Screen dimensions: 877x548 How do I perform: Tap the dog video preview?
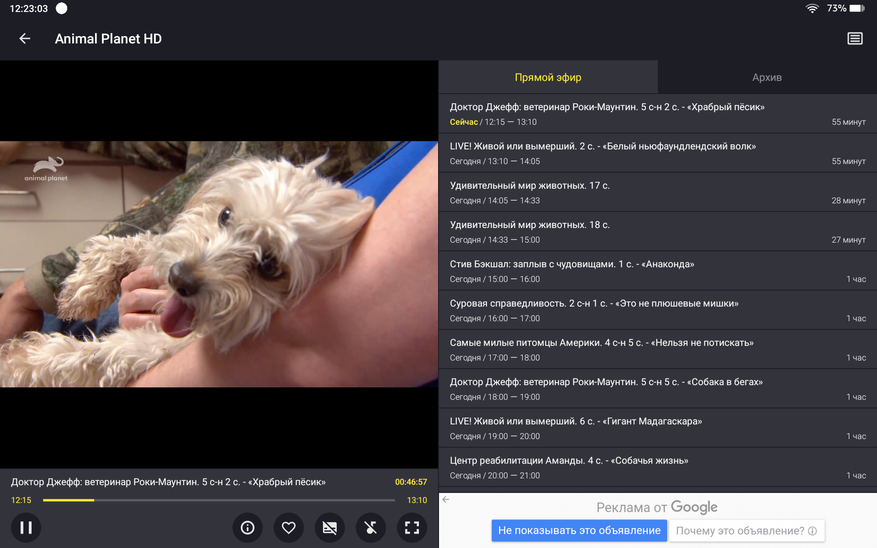(219, 264)
